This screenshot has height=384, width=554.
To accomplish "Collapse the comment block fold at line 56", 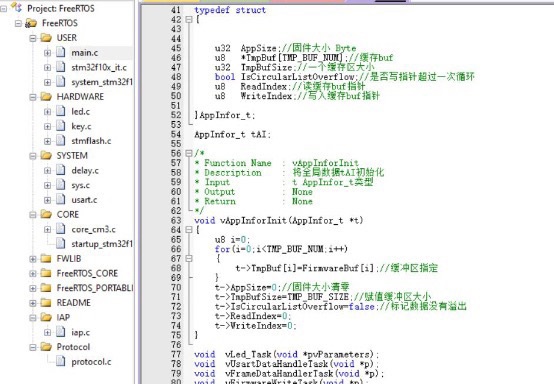I will [189, 153].
